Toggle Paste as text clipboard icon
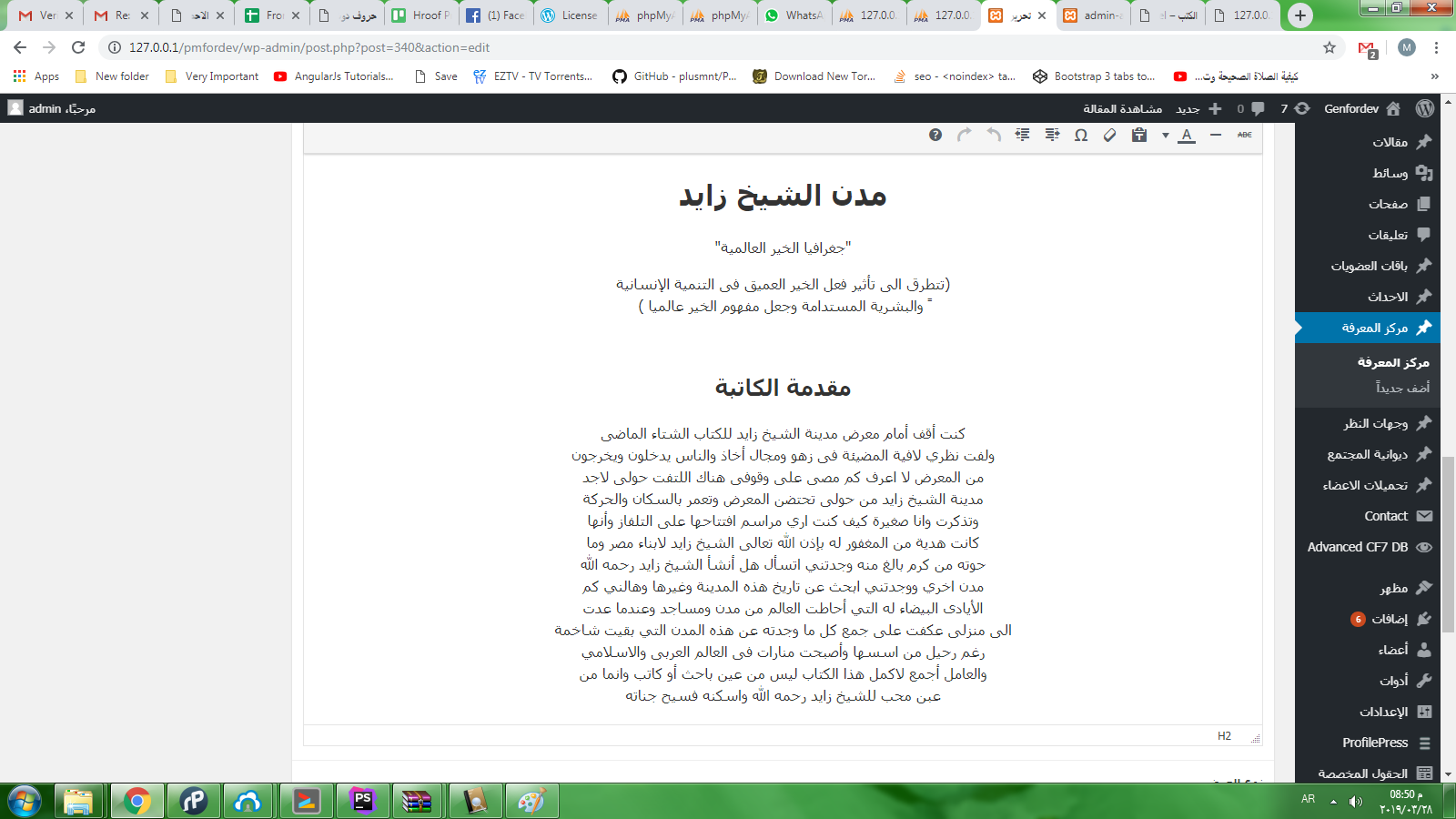 [x=1138, y=135]
